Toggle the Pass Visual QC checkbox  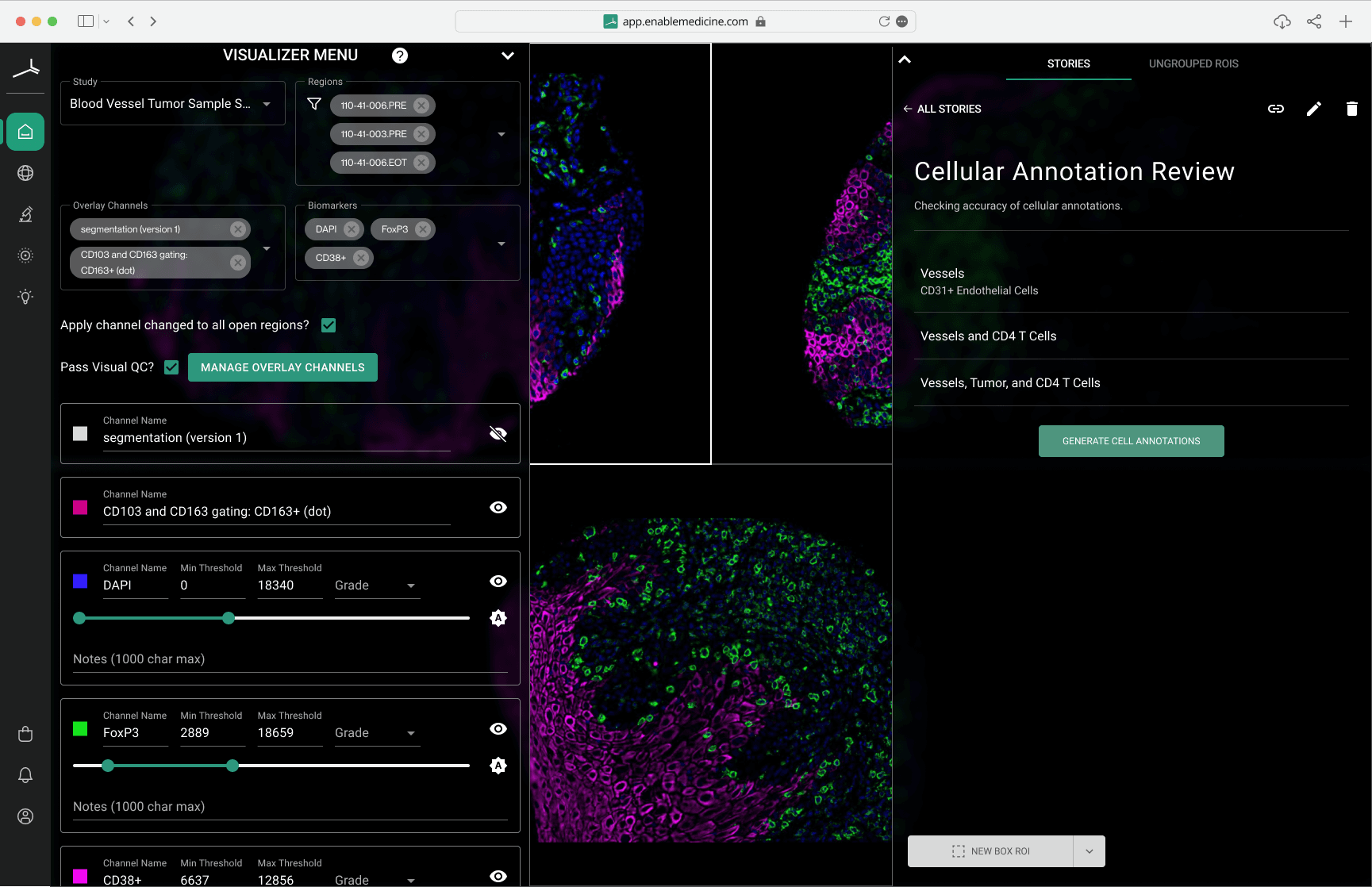[171, 367]
